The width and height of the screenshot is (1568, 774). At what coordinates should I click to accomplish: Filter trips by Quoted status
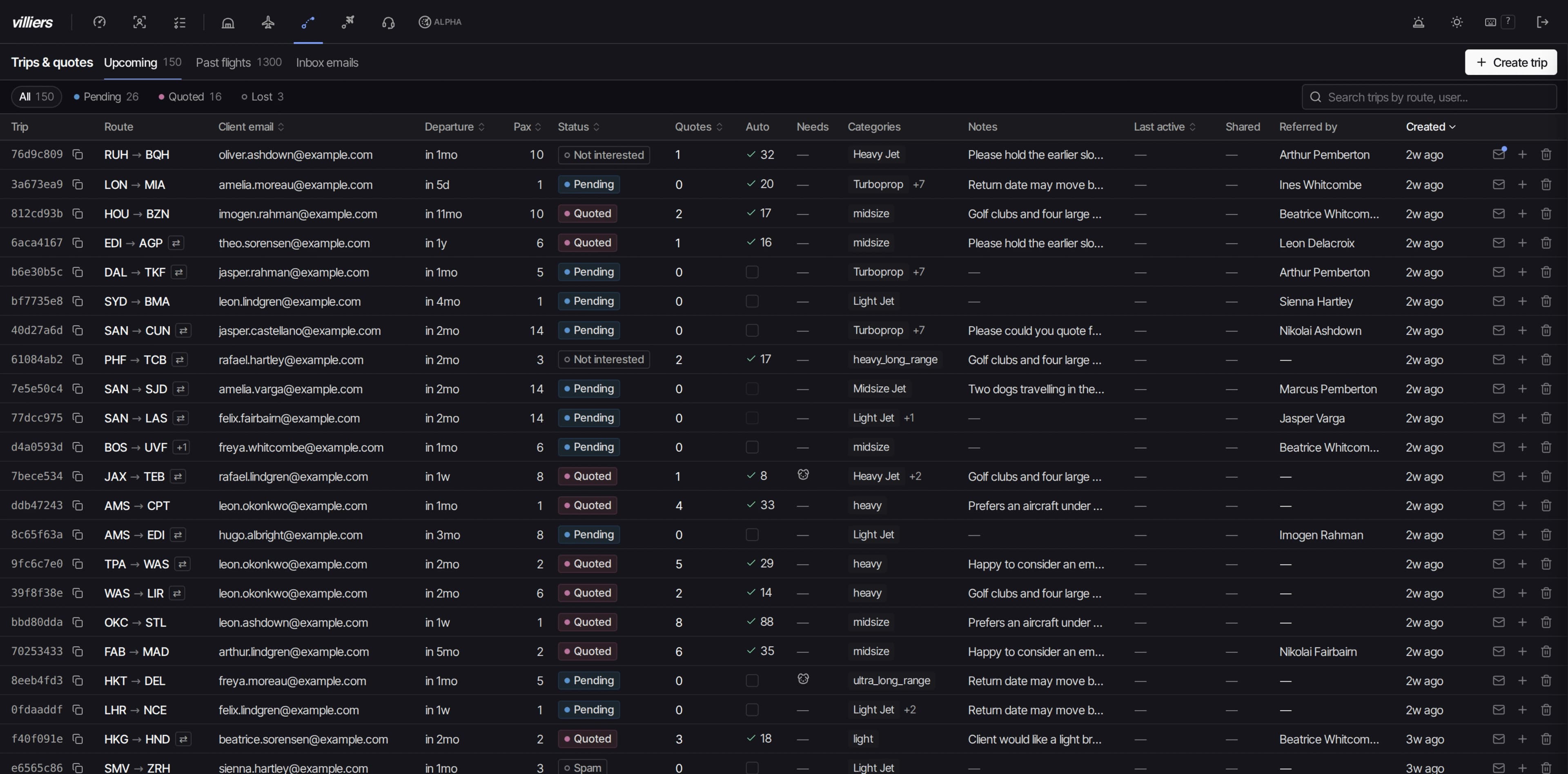click(x=190, y=96)
